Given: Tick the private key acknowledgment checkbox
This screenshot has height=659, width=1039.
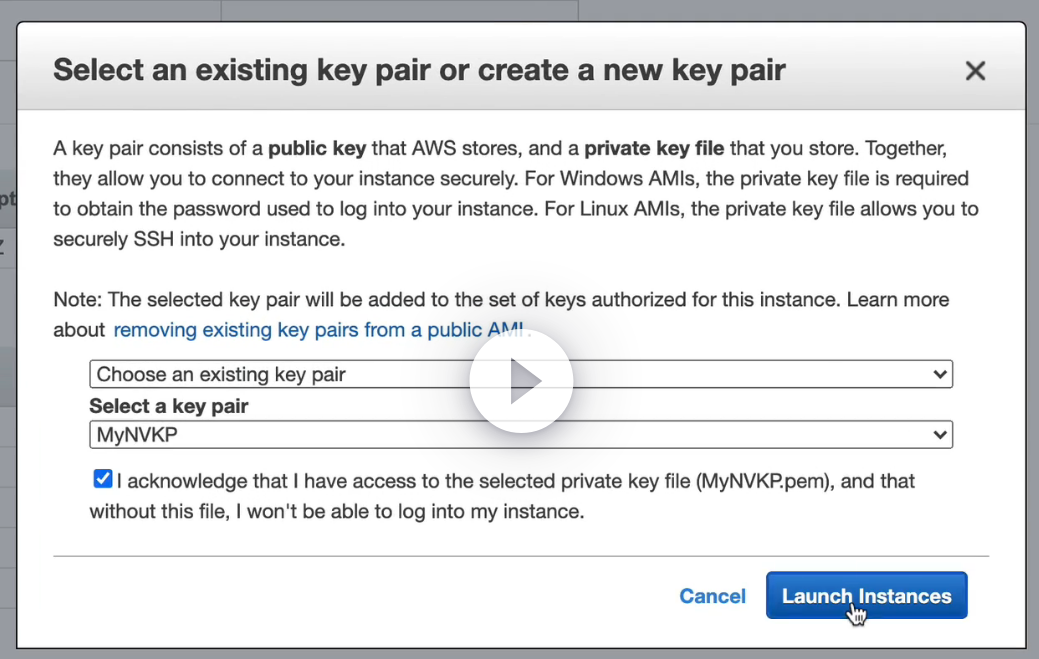Looking at the screenshot, I should [x=102, y=480].
